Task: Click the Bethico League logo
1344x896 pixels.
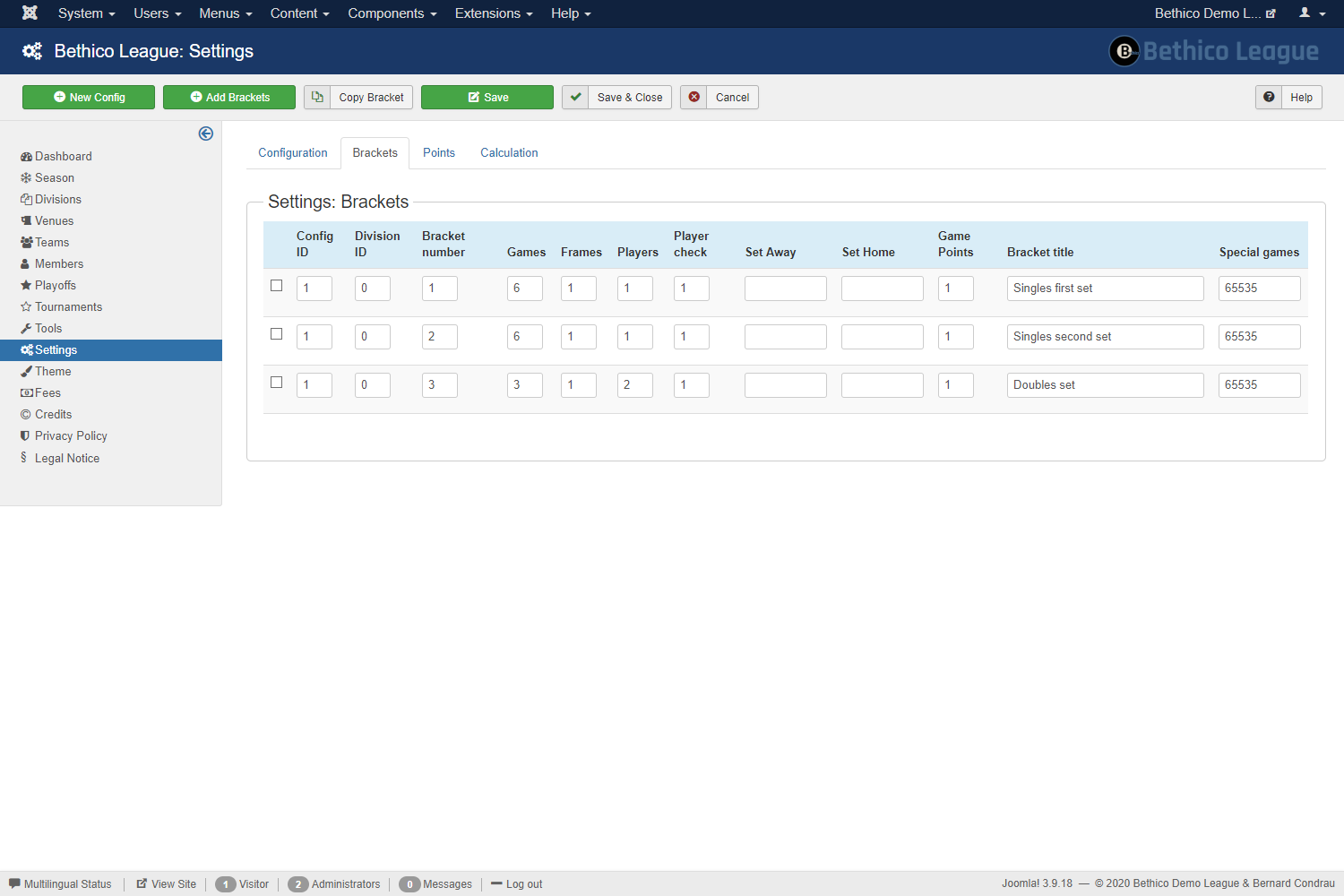Action: click(x=1214, y=51)
